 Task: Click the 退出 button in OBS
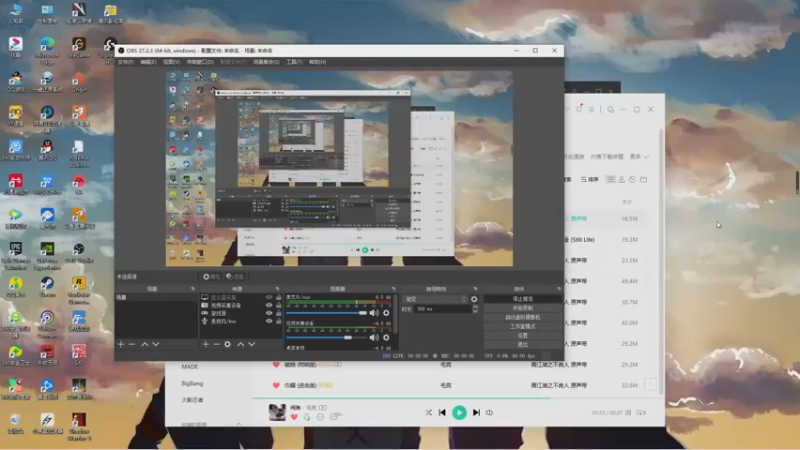tap(522, 345)
